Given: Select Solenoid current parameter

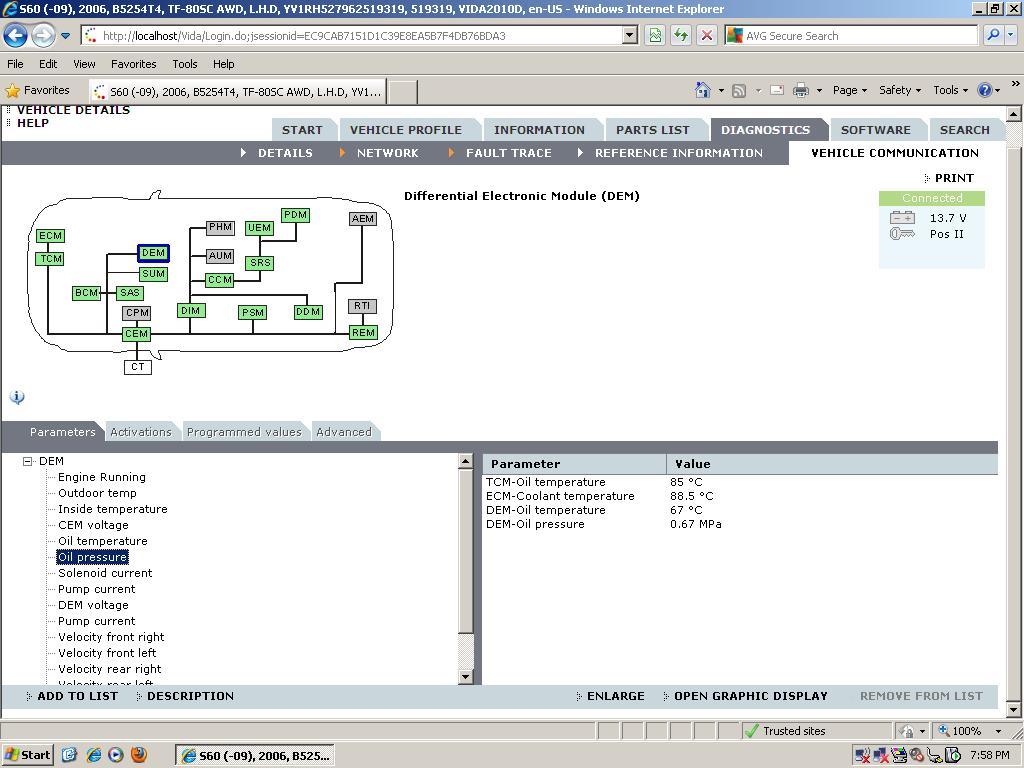Looking at the screenshot, I should (x=105, y=573).
